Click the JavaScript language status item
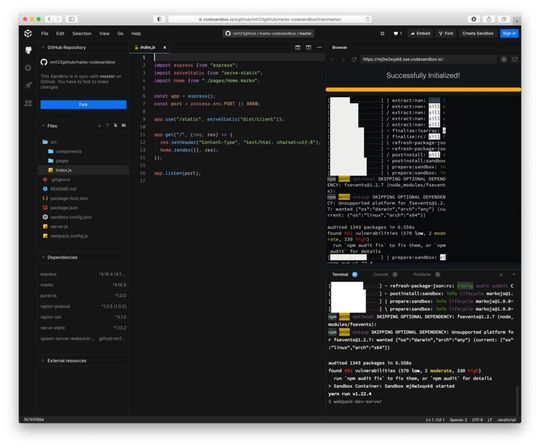540x448 pixels. [506, 420]
